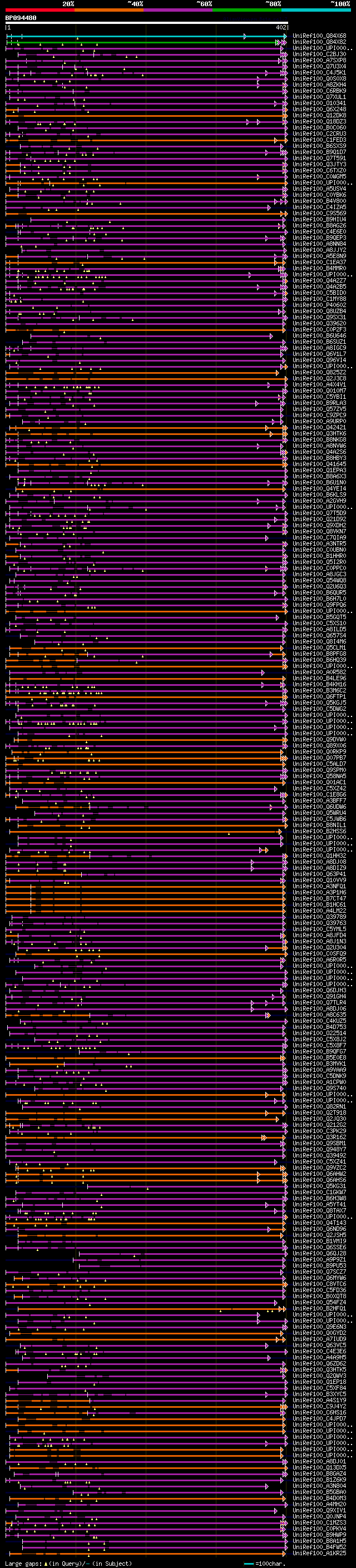Select hit UniRef100_C1EA37
The image size is (356, 1568).
click(x=319, y=263)
